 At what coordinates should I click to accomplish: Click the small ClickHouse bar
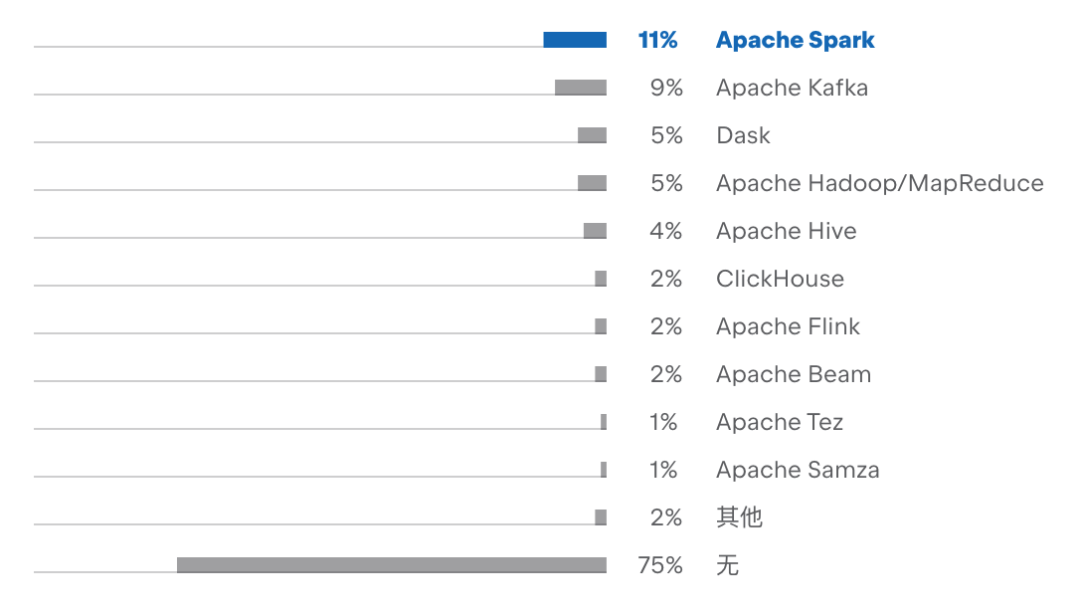601,278
